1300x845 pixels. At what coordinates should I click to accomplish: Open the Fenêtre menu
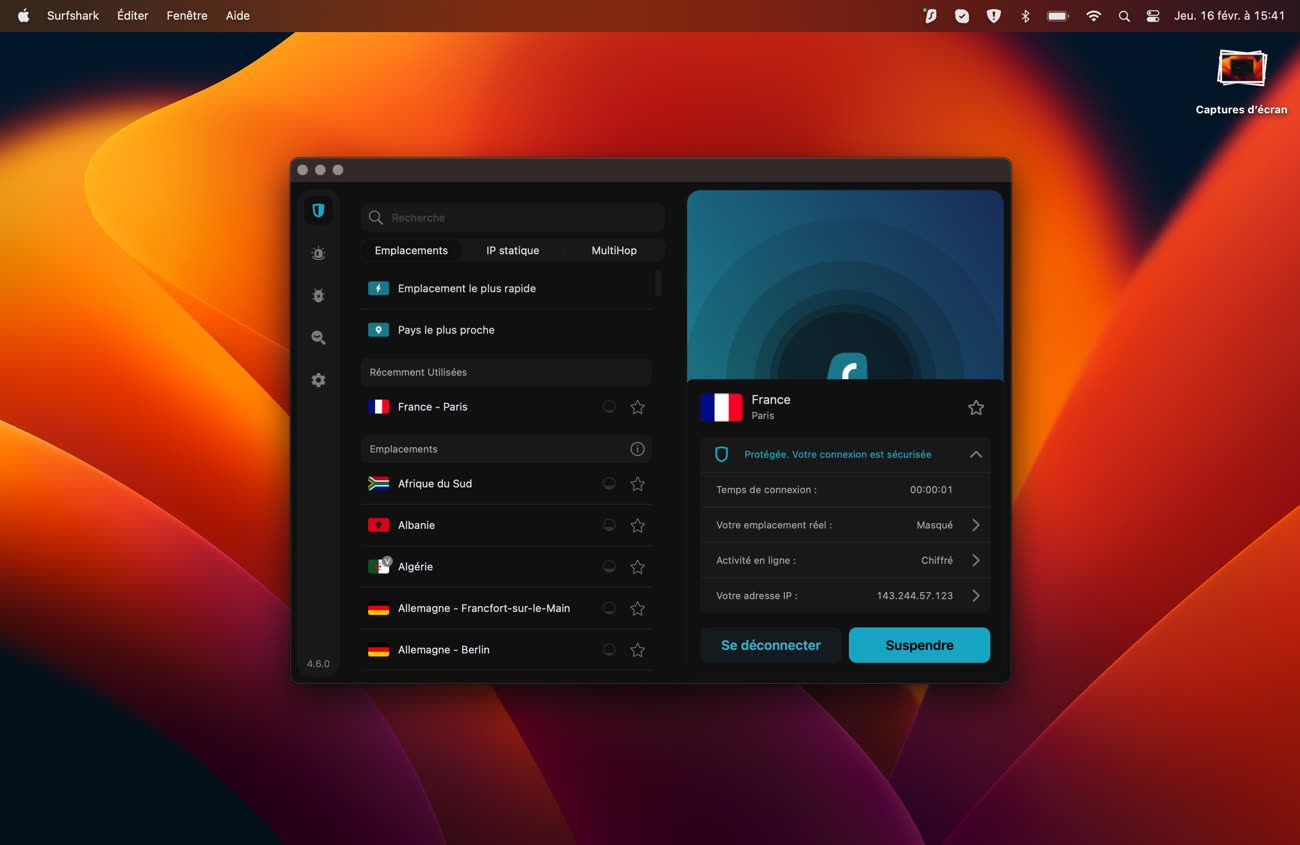click(x=187, y=16)
